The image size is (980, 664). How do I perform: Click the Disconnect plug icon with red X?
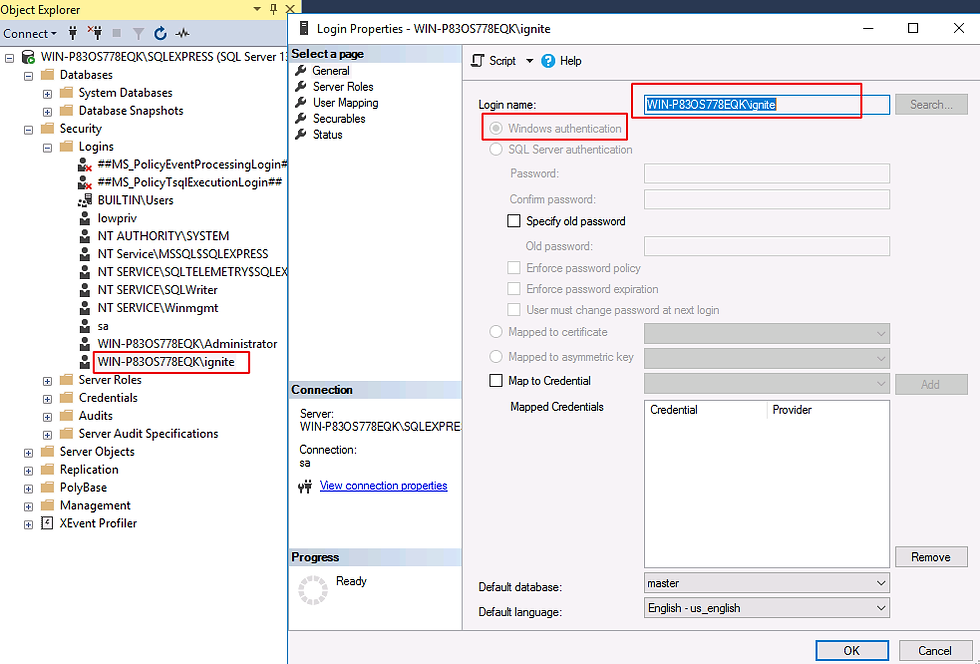(95, 33)
